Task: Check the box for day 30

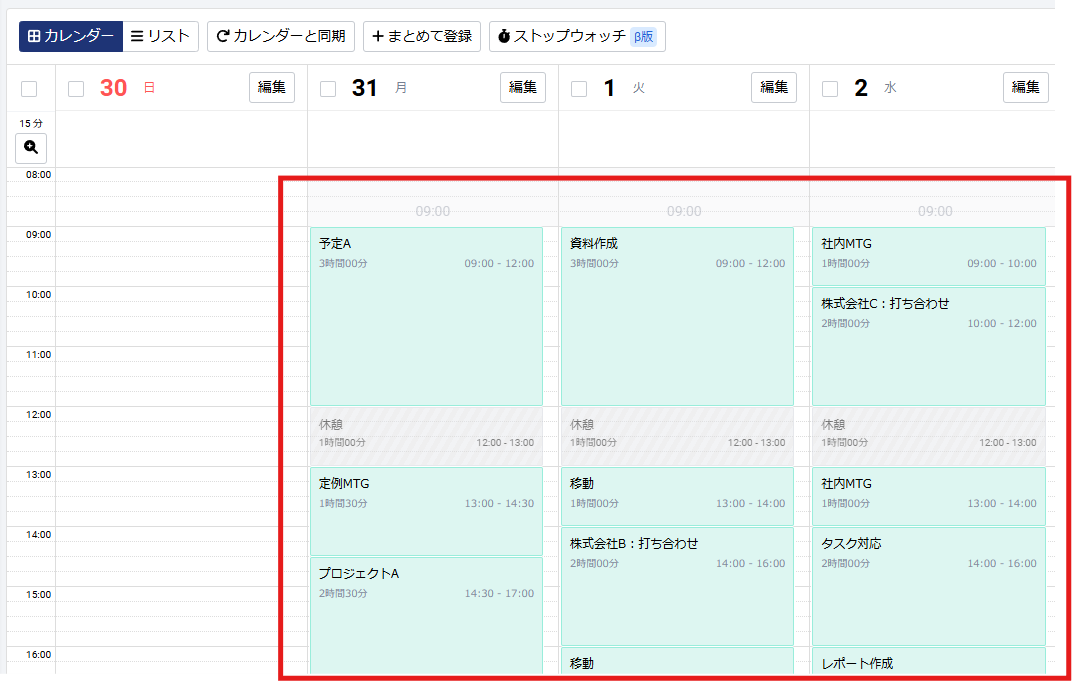Action: click(x=76, y=89)
